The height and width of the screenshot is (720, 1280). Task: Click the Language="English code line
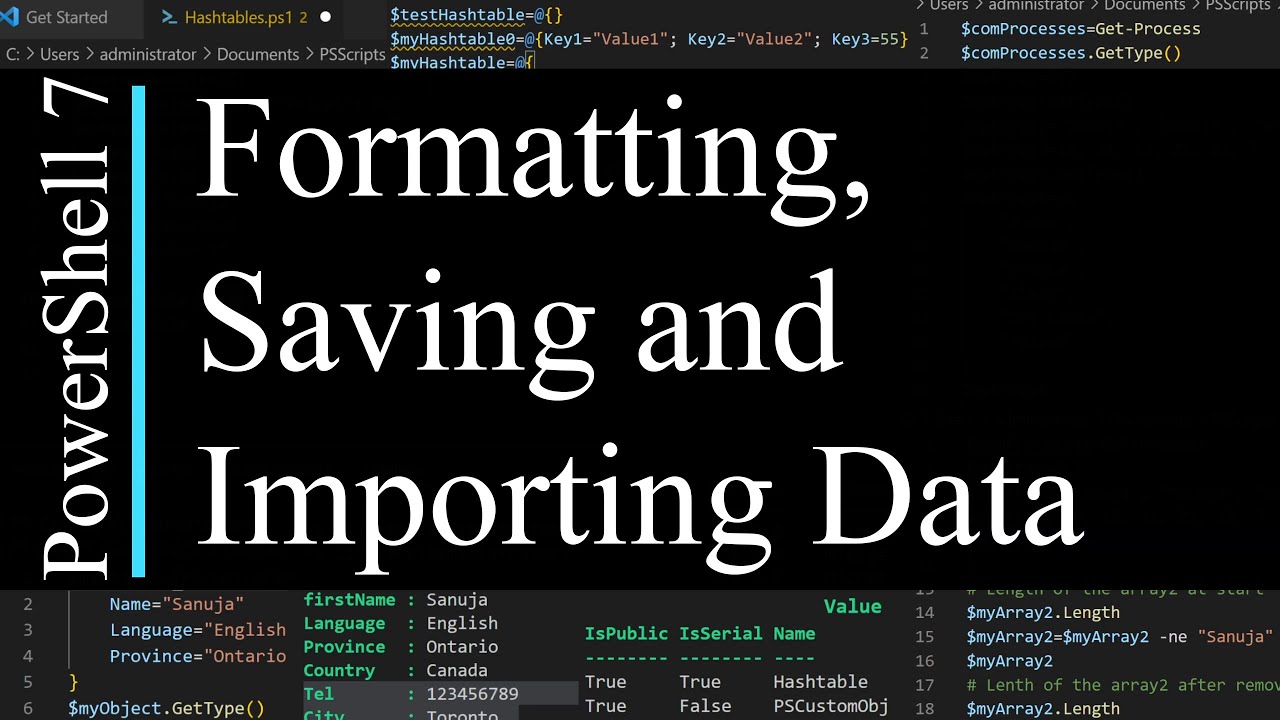(198, 630)
